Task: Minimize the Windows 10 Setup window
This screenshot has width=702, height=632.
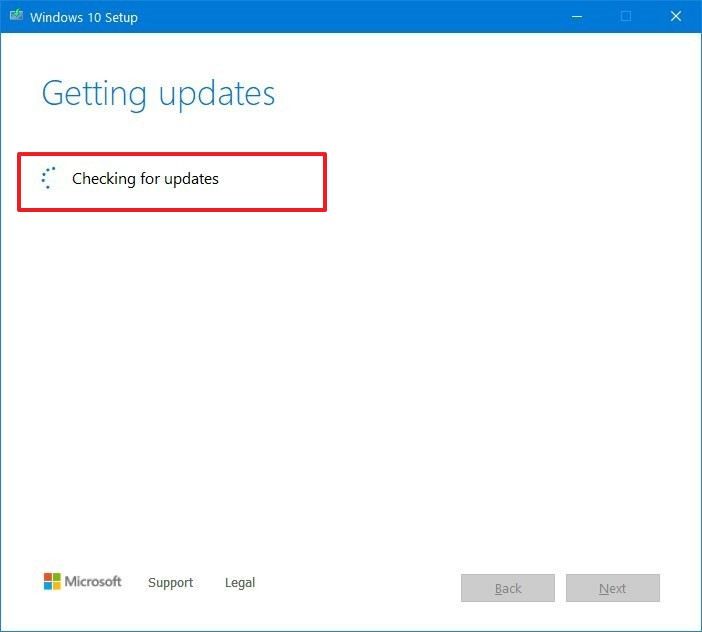Action: pyautogui.click(x=577, y=17)
